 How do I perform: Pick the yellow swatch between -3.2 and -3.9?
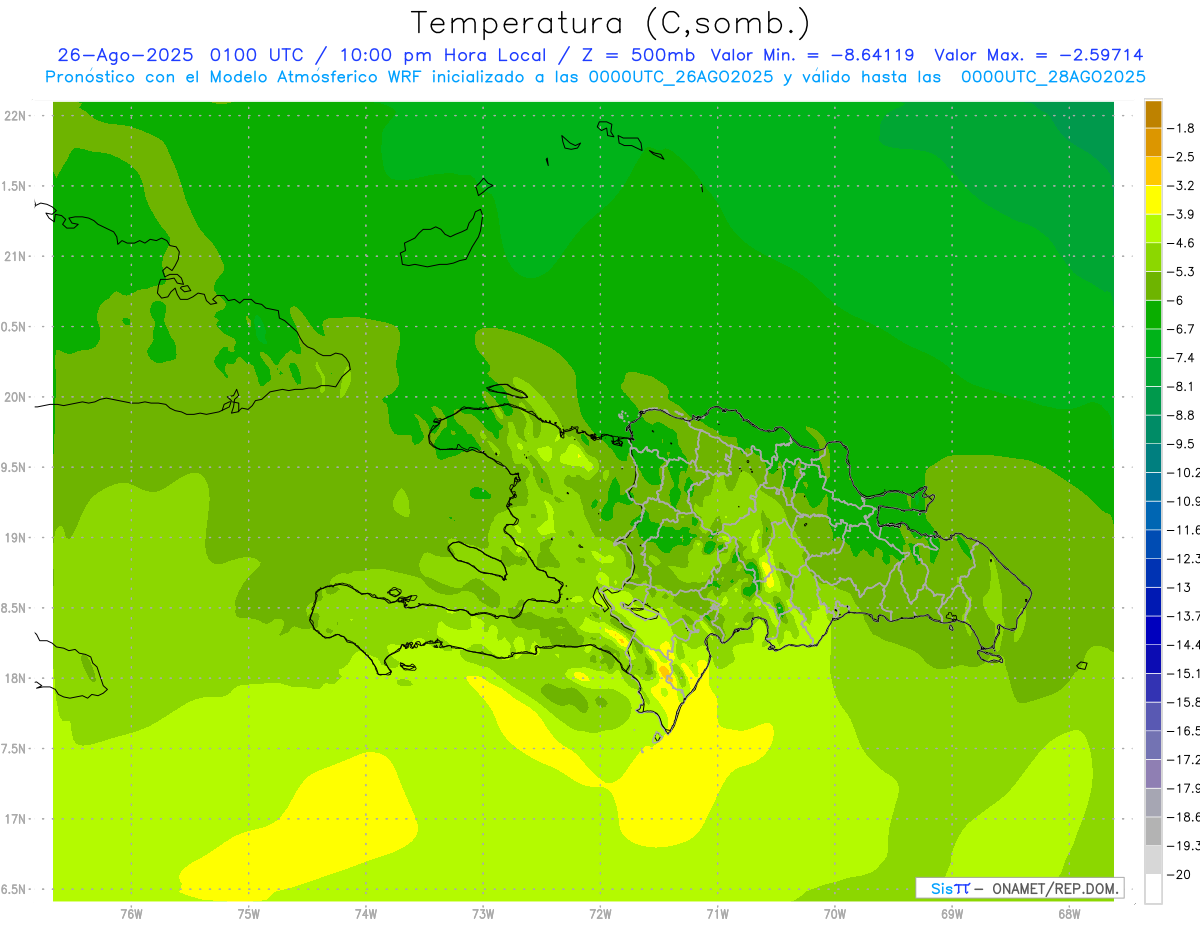(x=1153, y=200)
